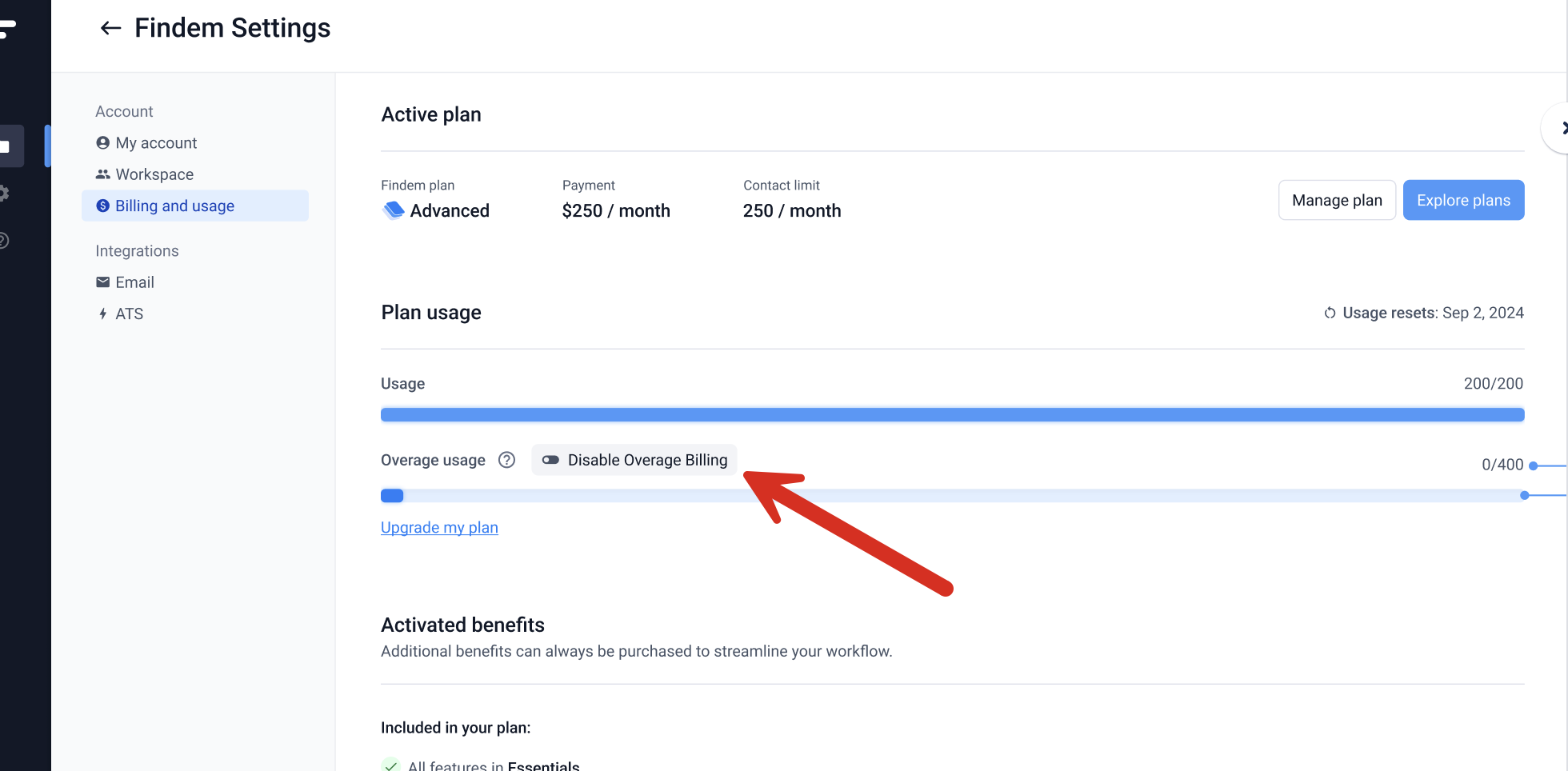Click the green checkmark next to Essentials feature
1568x771 pixels.
click(x=391, y=765)
